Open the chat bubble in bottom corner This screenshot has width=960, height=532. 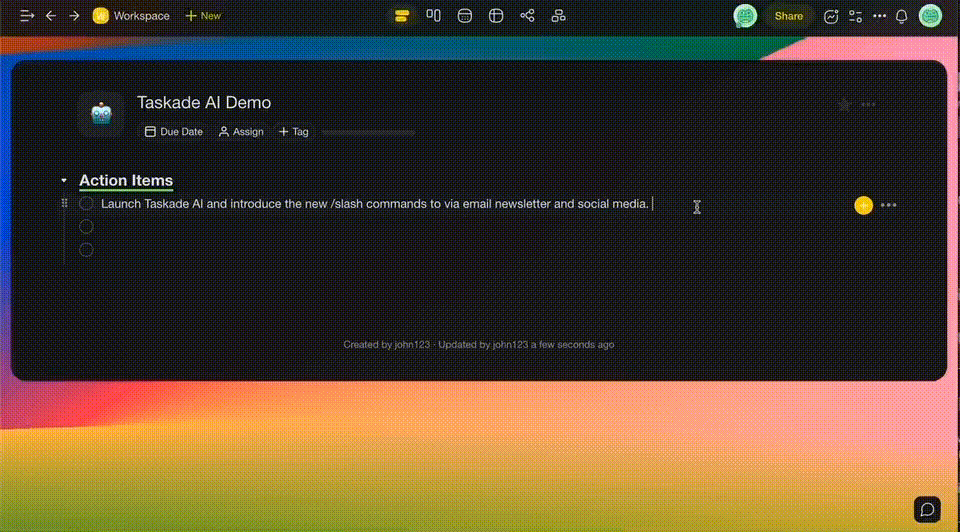click(x=927, y=509)
